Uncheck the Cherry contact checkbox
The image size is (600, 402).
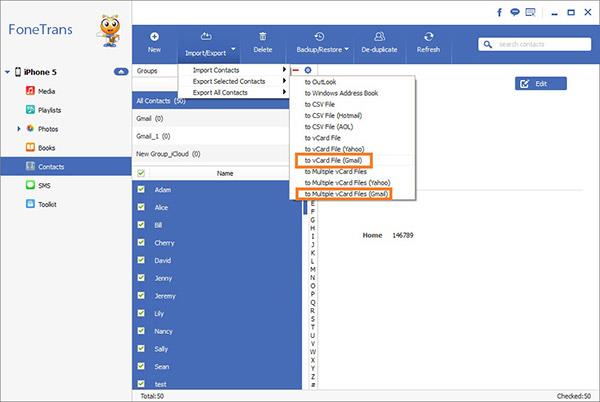click(141, 242)
